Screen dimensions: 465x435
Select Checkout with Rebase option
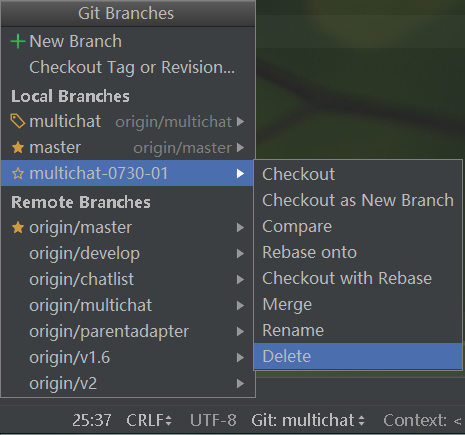pyautogui.click(x=358, y=278)
